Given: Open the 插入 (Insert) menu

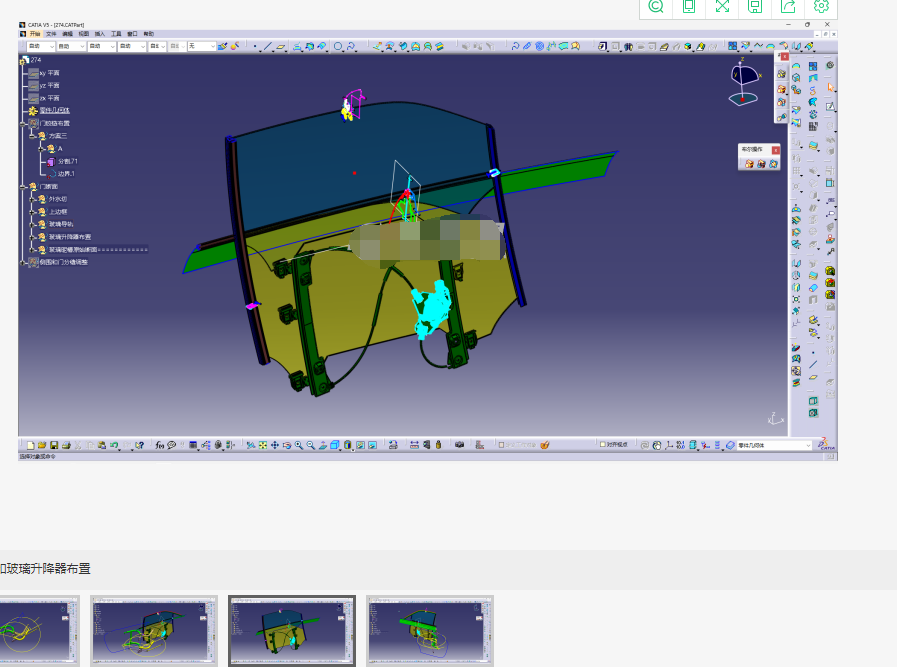Looking at the screenshot, I should tap(100, 34).
